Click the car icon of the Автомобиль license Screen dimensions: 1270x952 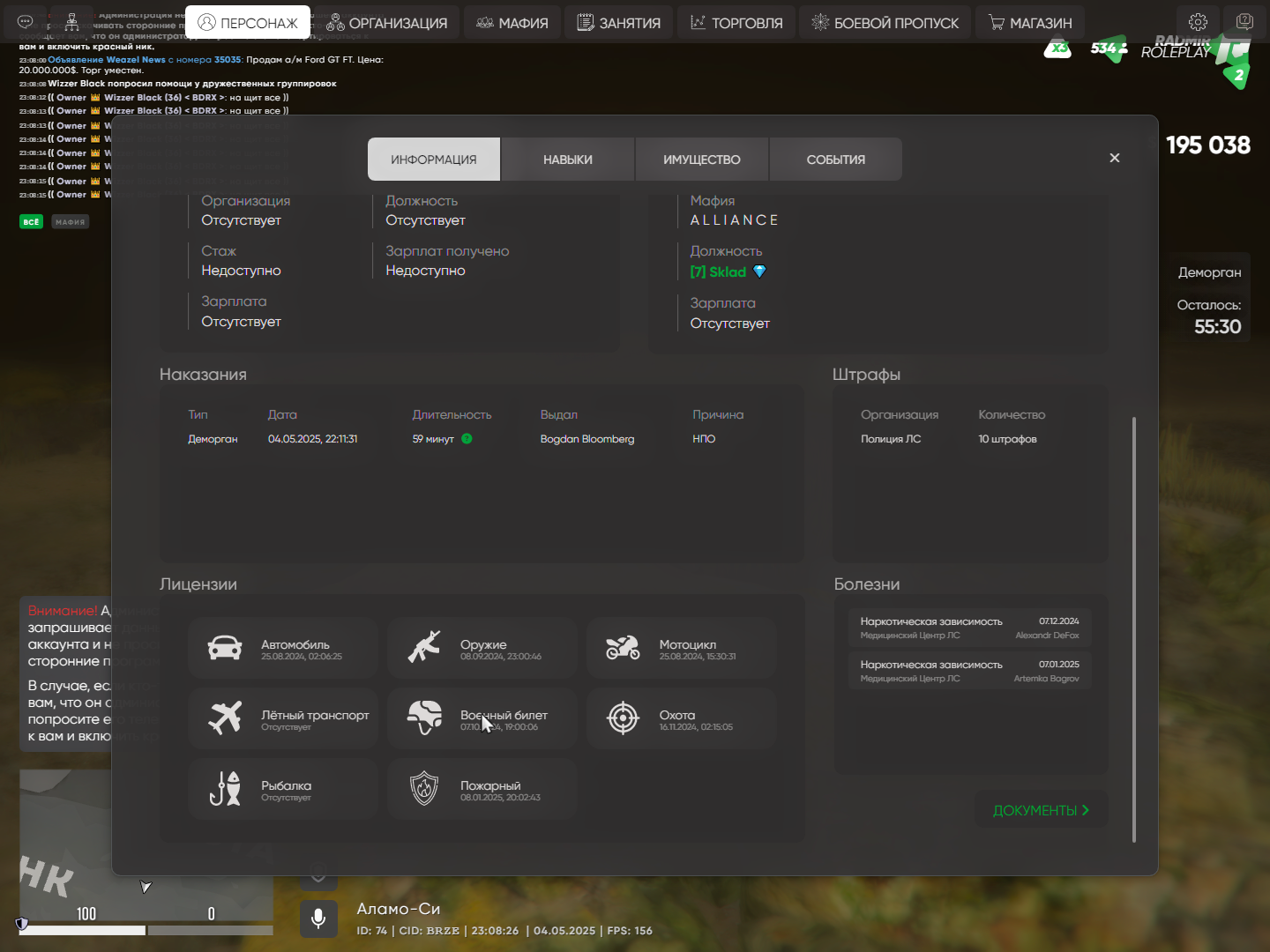click(225, 648)
